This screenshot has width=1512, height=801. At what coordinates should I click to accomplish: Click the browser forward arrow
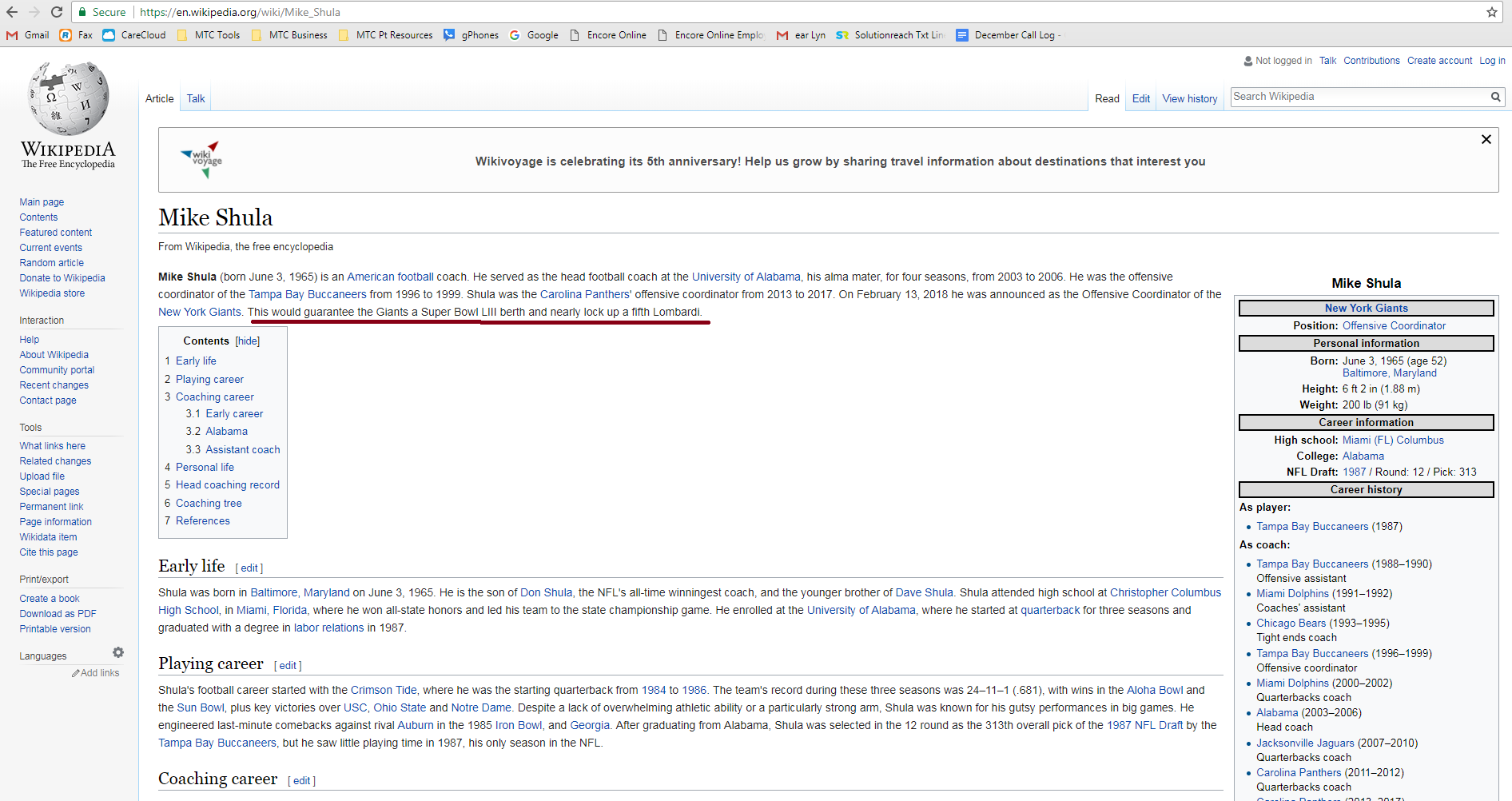[34, 12]
